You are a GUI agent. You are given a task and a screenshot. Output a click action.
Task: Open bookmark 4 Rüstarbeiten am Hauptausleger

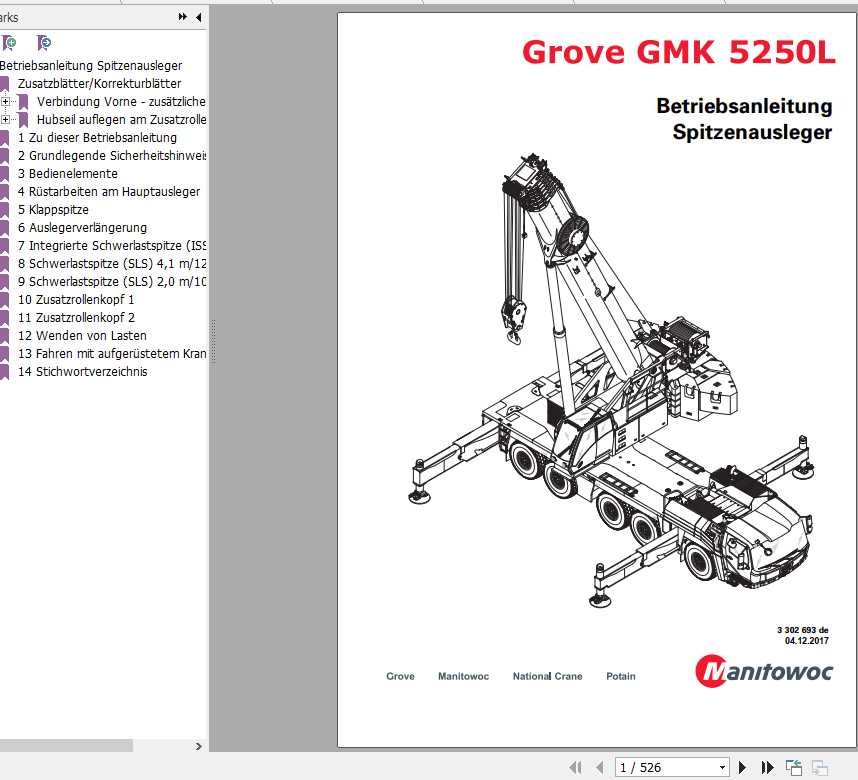(x=109, y=192)
